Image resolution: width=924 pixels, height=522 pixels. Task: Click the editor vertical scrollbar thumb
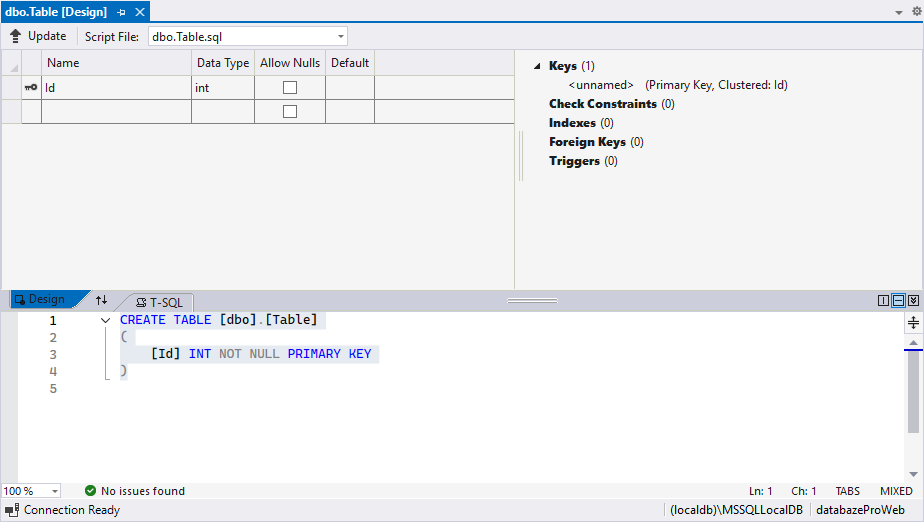(913, 392)
